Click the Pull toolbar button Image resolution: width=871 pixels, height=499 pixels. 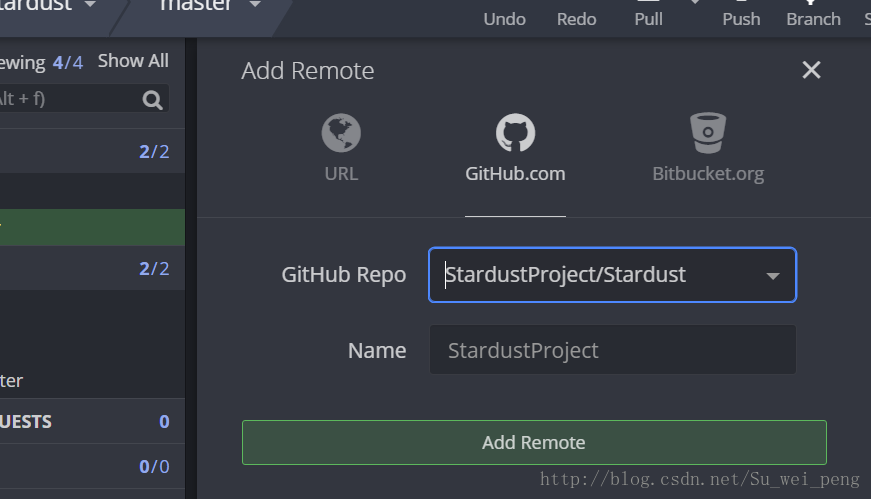pos(648,19)
